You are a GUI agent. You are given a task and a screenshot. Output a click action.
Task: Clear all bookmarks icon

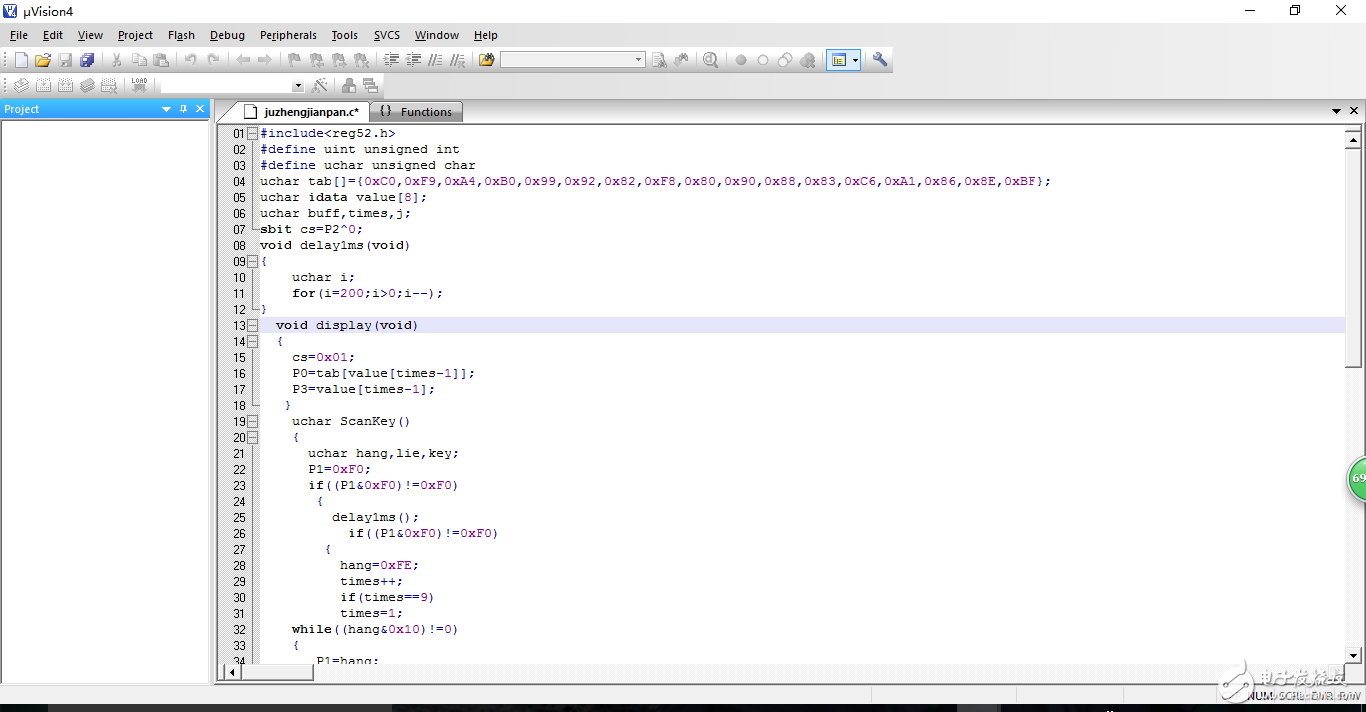click(x=361, y=60)
